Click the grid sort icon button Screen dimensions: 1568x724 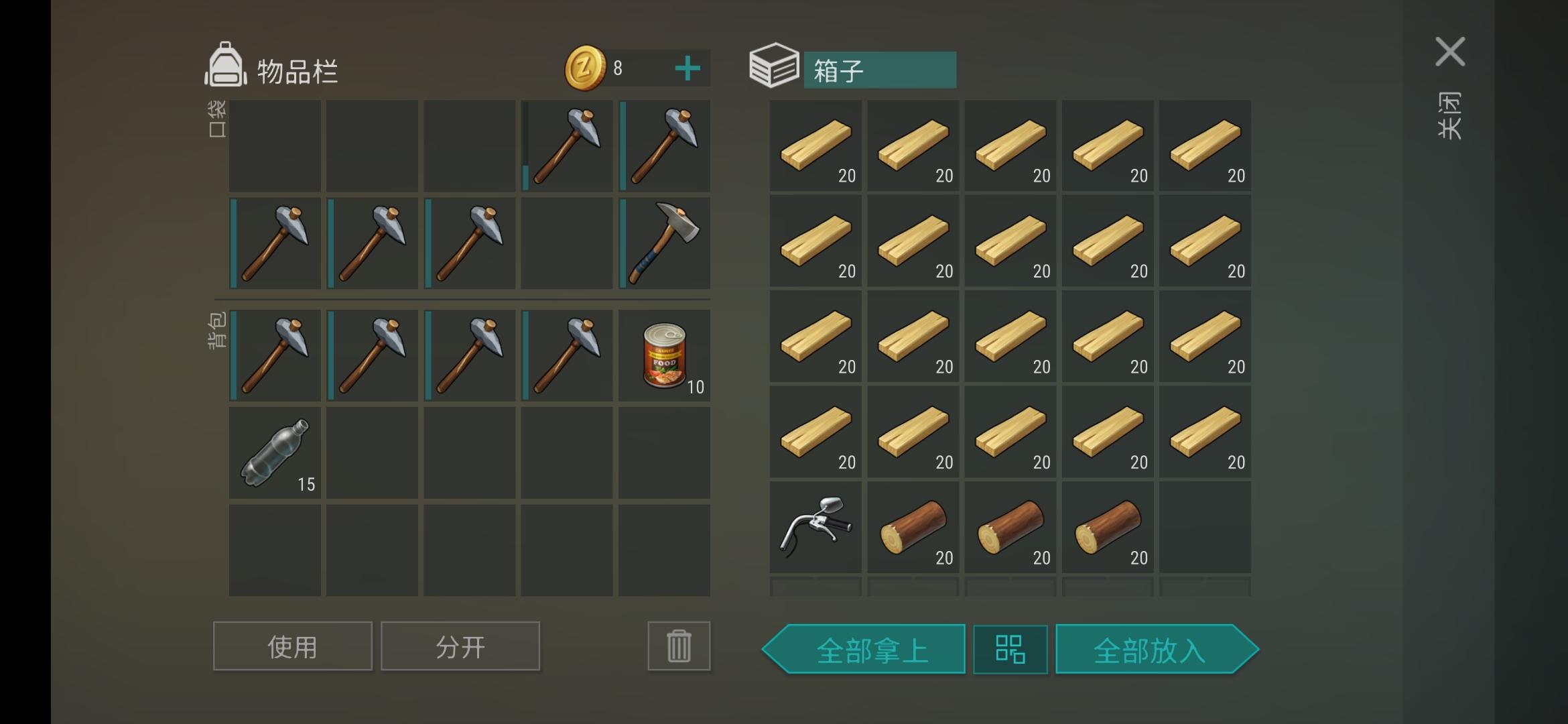coord(1010,649)
